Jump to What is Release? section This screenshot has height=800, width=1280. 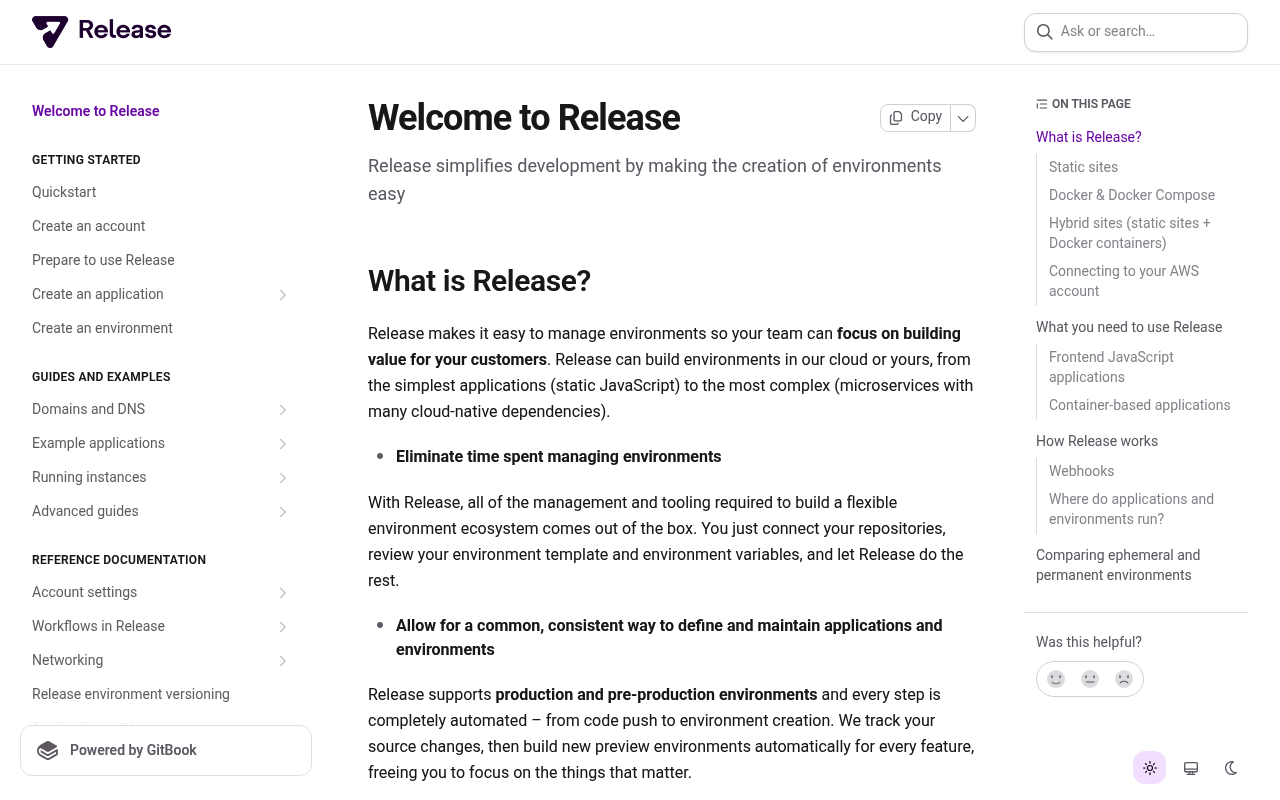click(1088, 137)
